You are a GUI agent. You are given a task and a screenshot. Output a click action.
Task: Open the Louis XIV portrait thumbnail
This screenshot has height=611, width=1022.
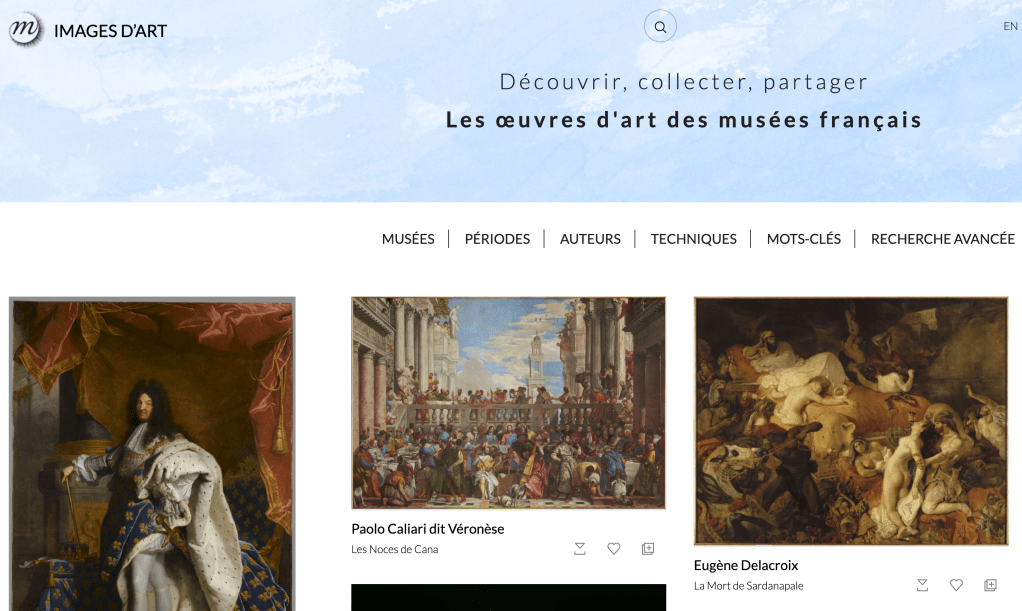[x=152, y=454]
